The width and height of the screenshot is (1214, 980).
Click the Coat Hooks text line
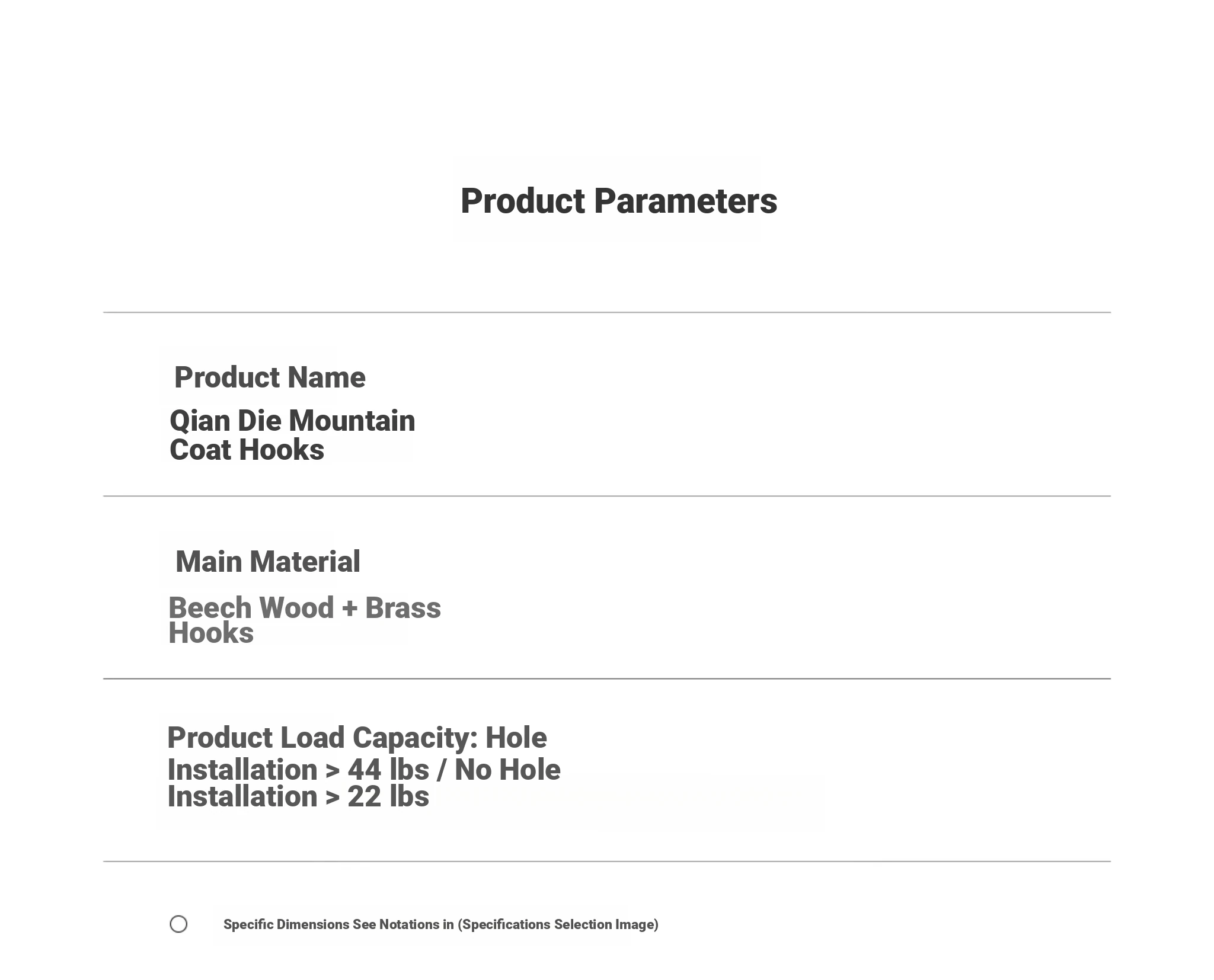coord(247,450)
